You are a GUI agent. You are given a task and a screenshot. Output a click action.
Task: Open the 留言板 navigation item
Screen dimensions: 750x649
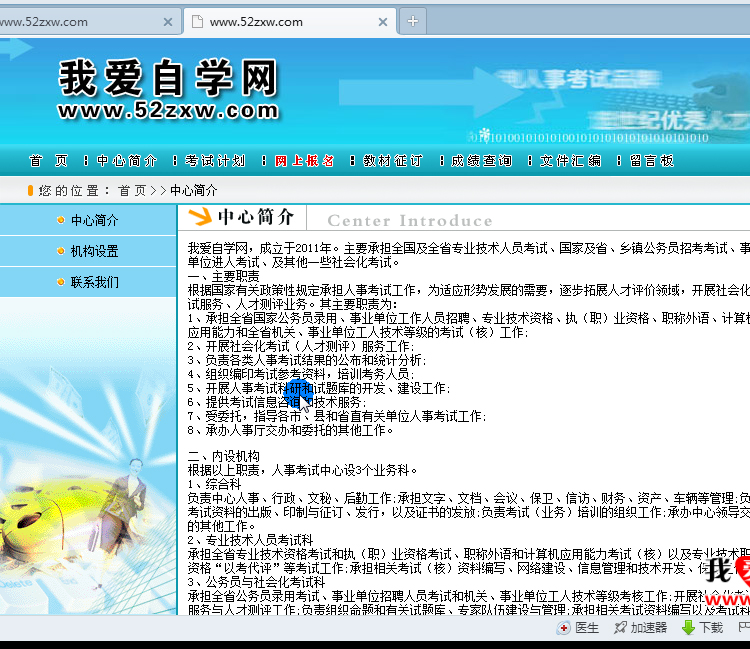pos(652,161)
